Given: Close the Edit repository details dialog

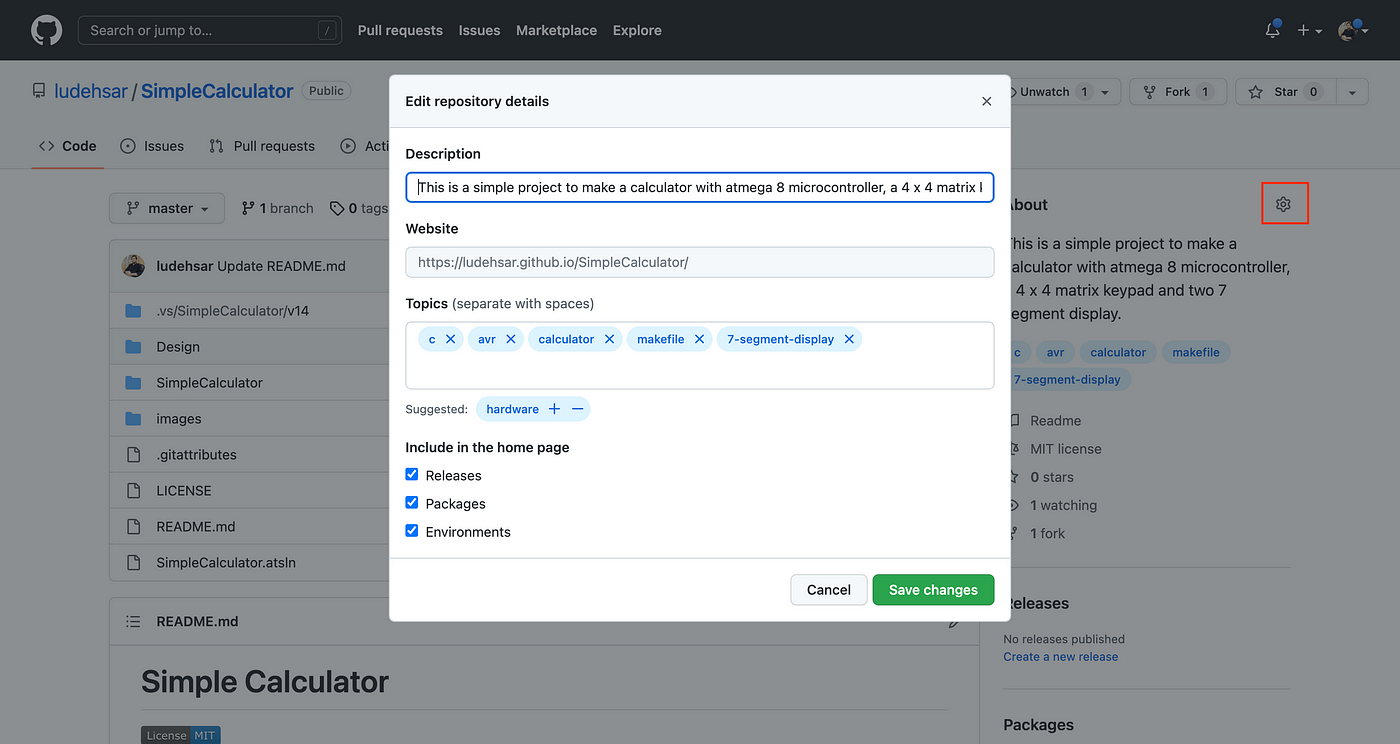Looking at the screenshot, I should pyautogui.click(x=986, y=101).
